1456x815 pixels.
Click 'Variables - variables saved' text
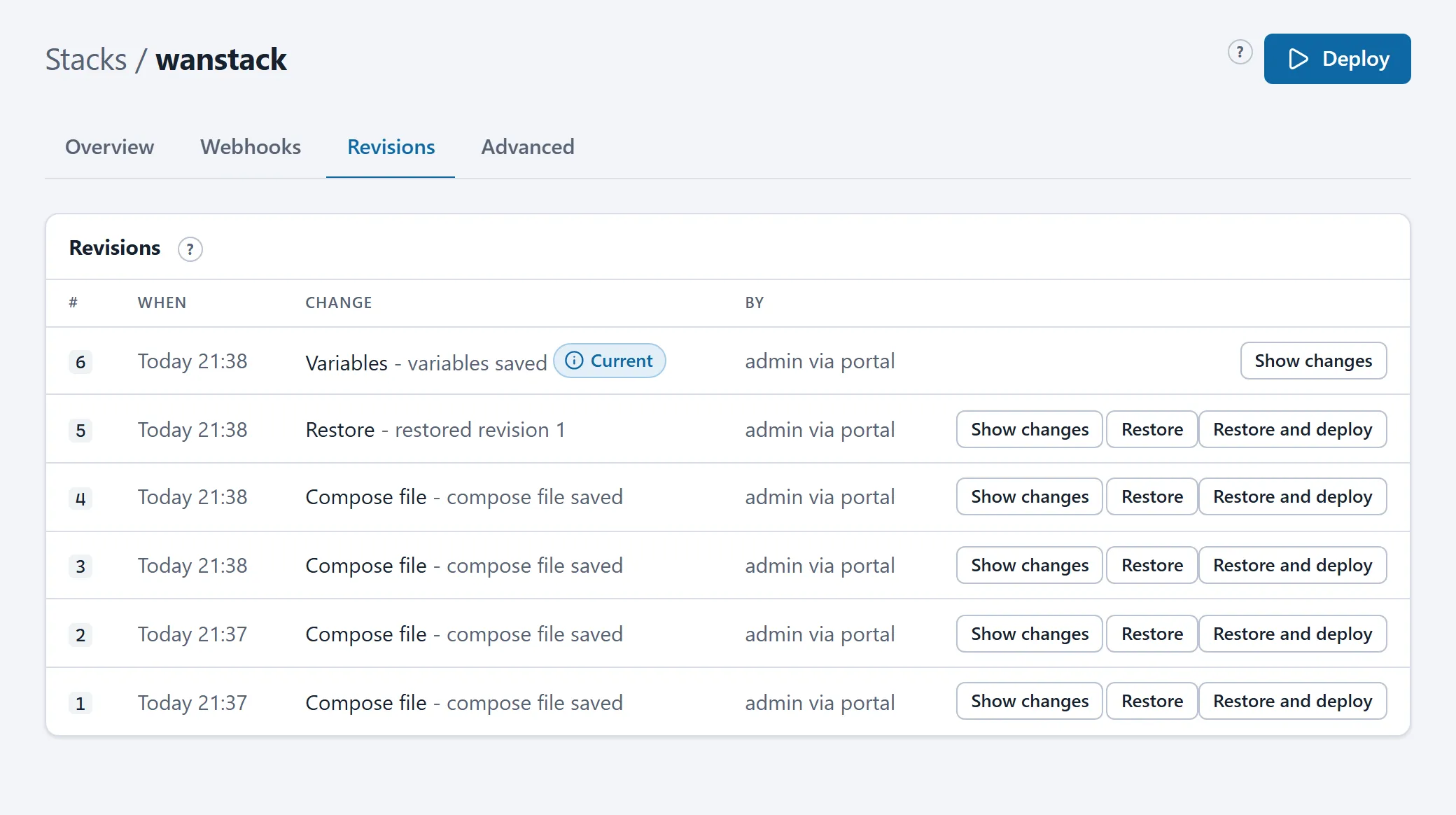[426, 363]
